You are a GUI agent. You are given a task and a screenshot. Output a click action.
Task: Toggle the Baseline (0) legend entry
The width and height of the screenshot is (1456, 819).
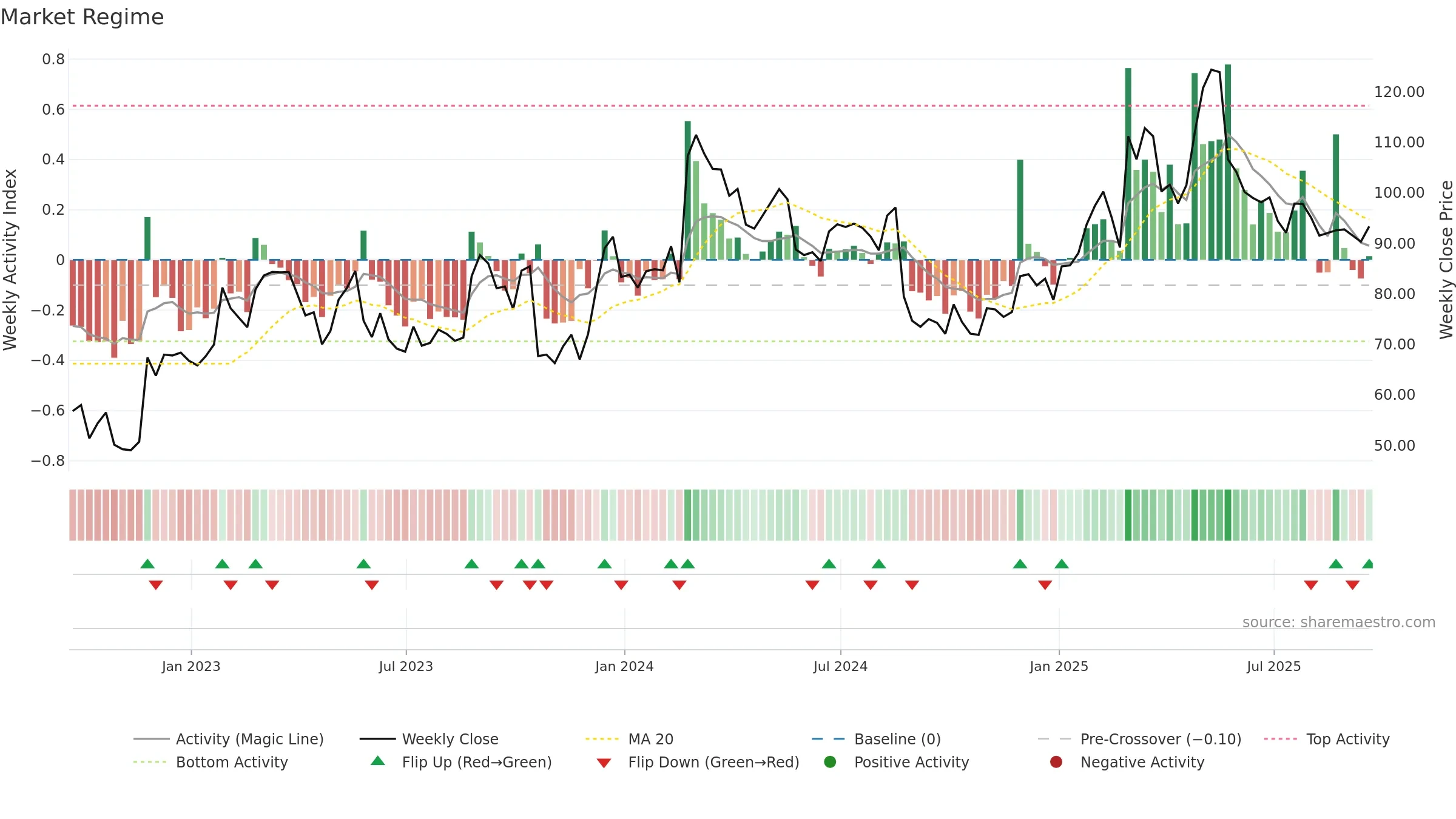pyautogui.click(x=877, y=739)
